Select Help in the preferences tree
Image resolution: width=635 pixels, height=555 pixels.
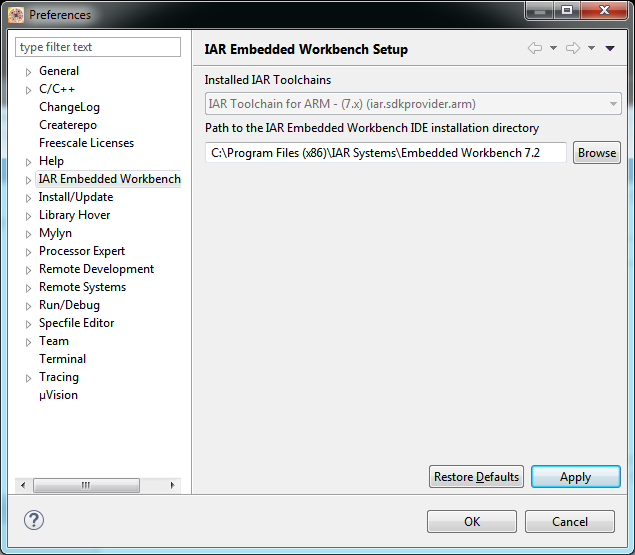coord(51,161)
